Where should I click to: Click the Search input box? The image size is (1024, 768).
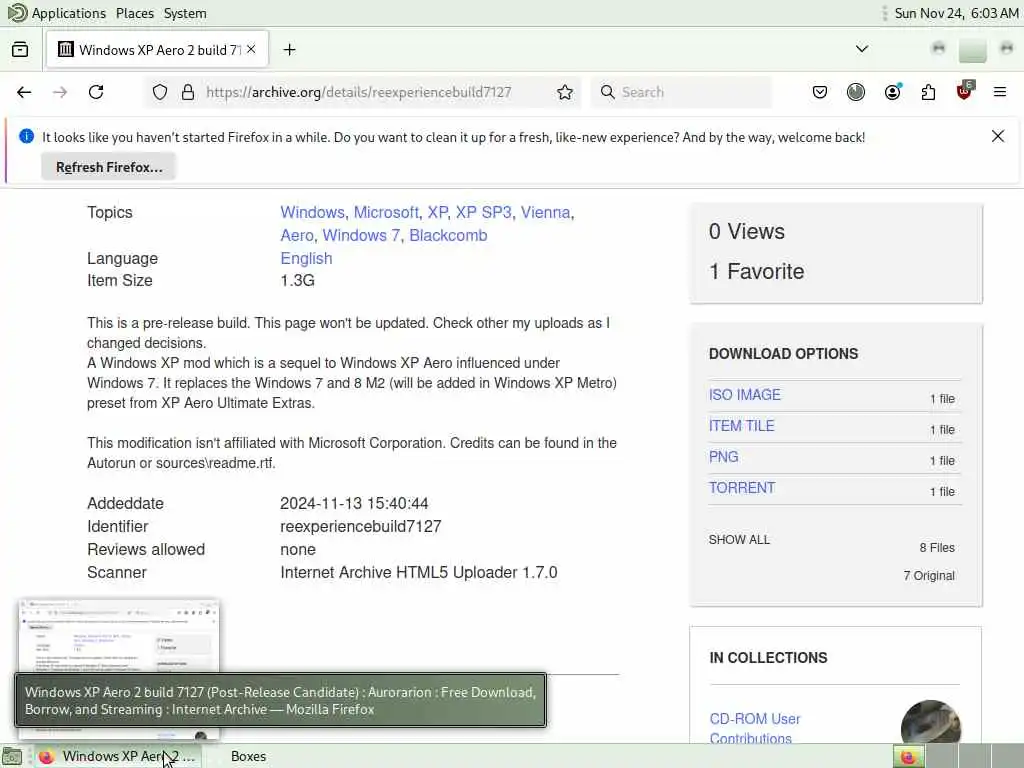coord(681,92)
